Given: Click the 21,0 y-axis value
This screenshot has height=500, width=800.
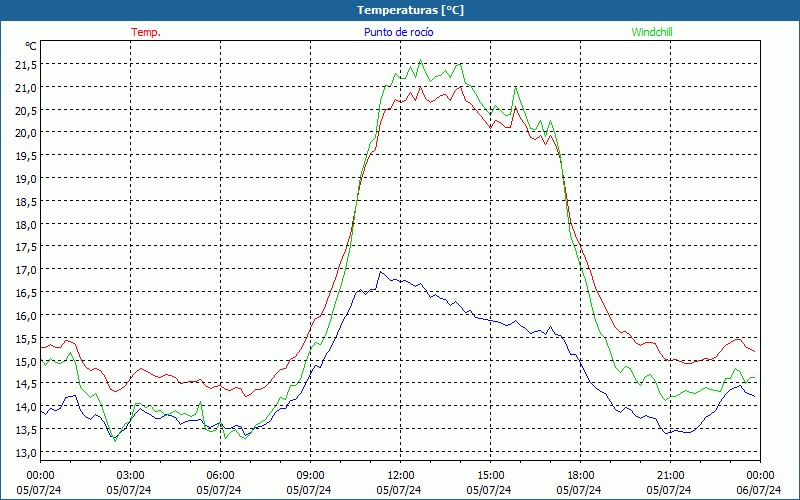Looking at the screenshot, I should (26, 88).
